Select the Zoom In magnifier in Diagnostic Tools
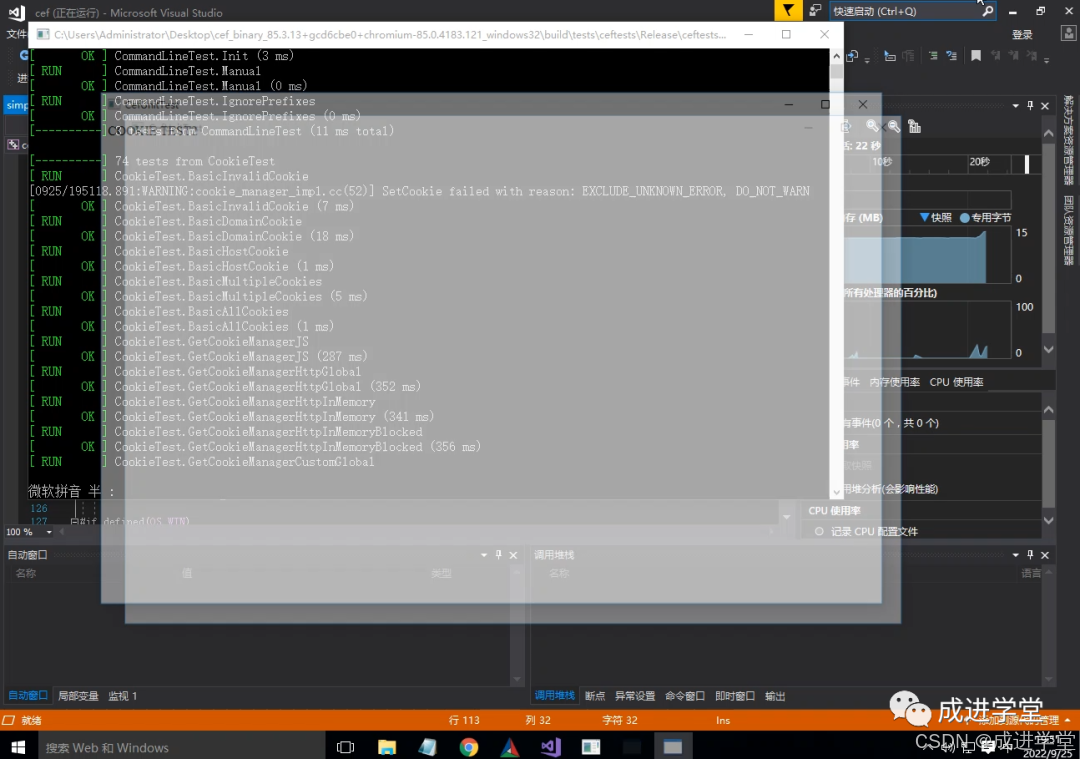 pos(870,126)
